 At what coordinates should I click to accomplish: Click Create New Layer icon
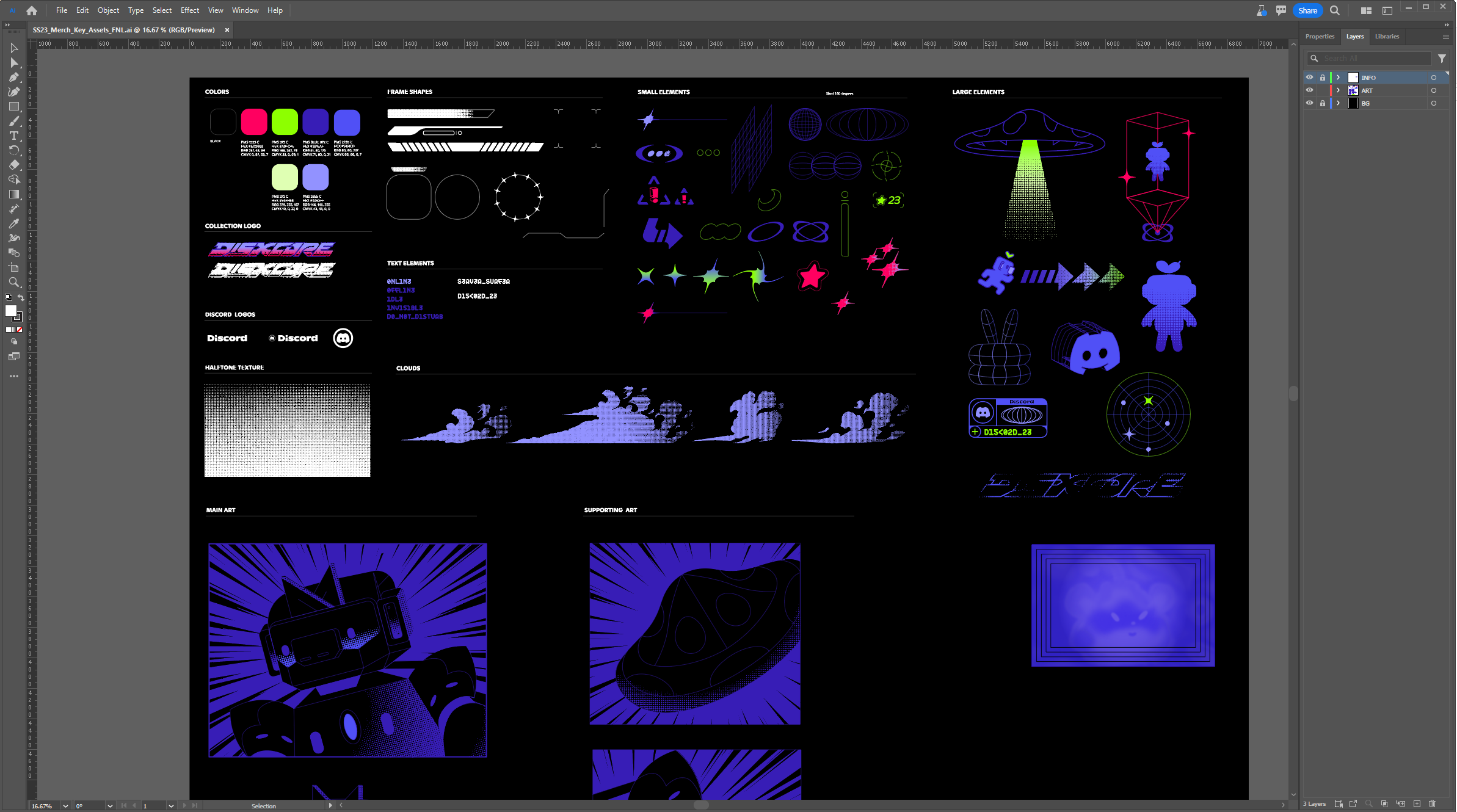click(1417, 803)
